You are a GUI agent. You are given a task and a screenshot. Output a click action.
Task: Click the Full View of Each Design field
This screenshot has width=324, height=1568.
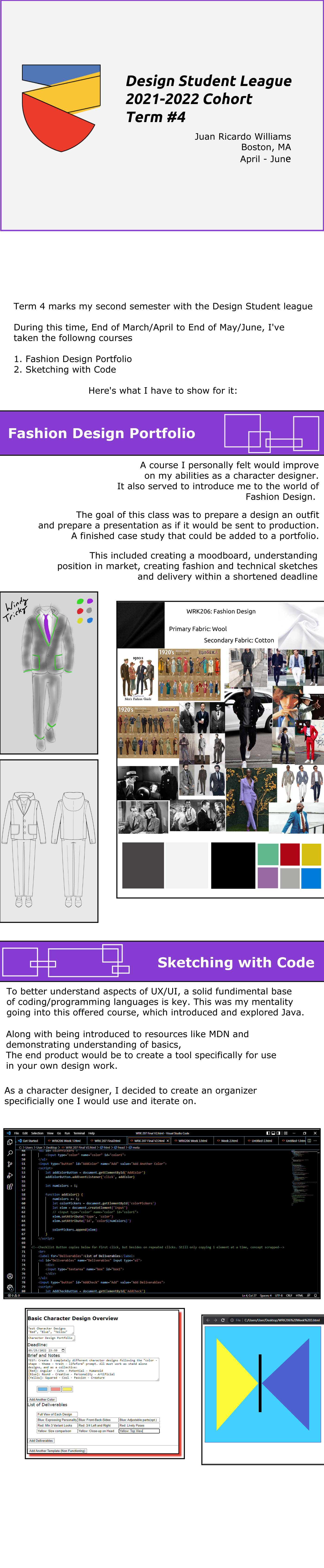pyautogui.click(x=57, y=1415)
